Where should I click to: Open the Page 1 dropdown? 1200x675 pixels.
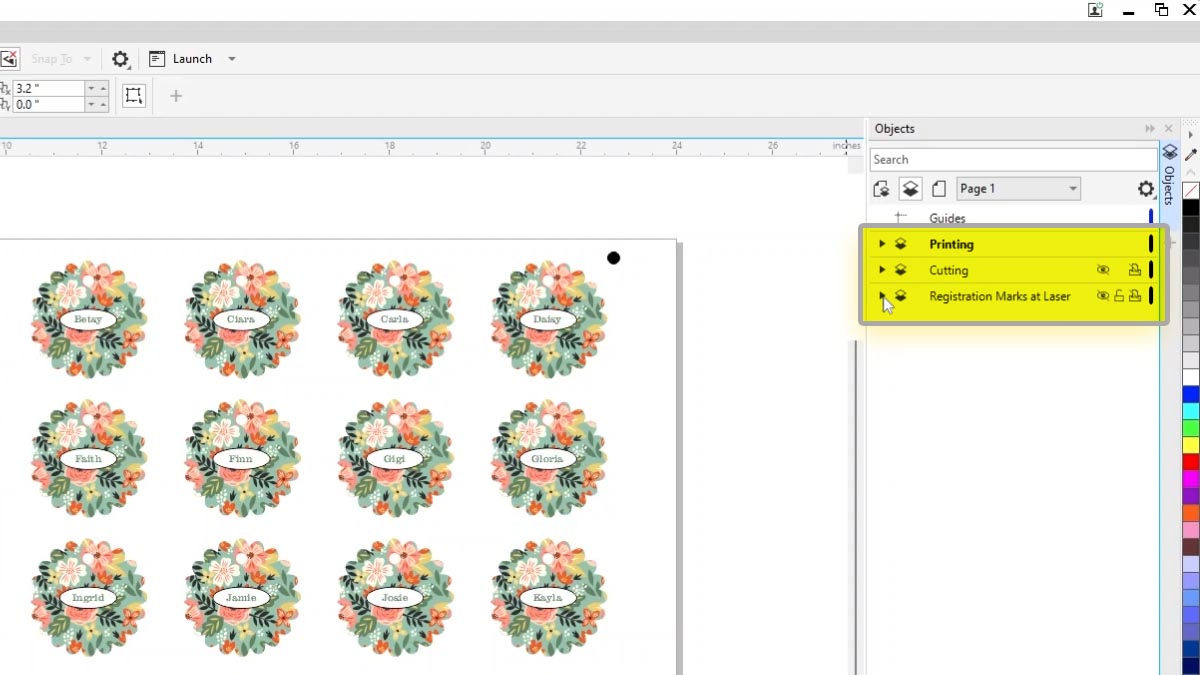click(1072, 189)
